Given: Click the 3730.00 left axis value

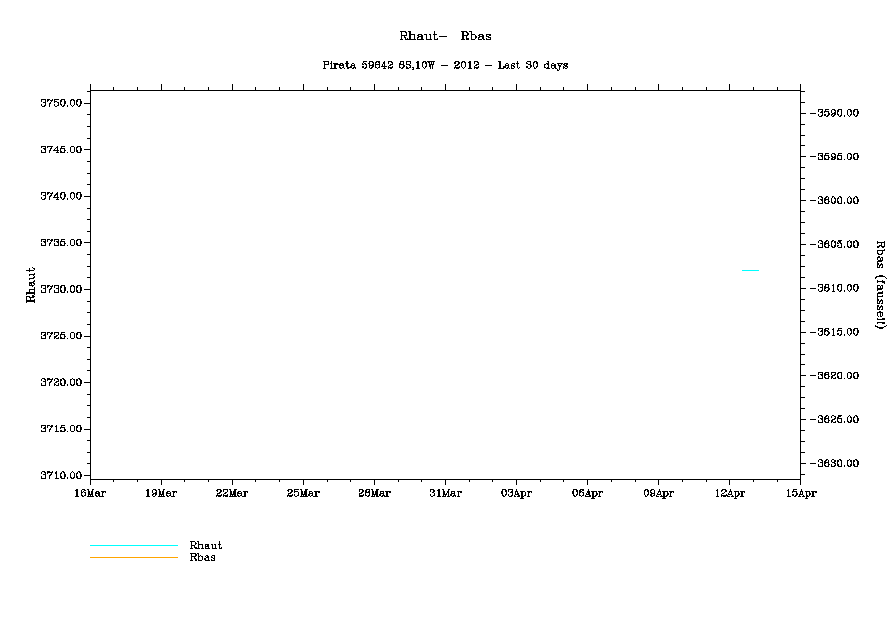Looking at the screenshot, I should click(61, 289).
